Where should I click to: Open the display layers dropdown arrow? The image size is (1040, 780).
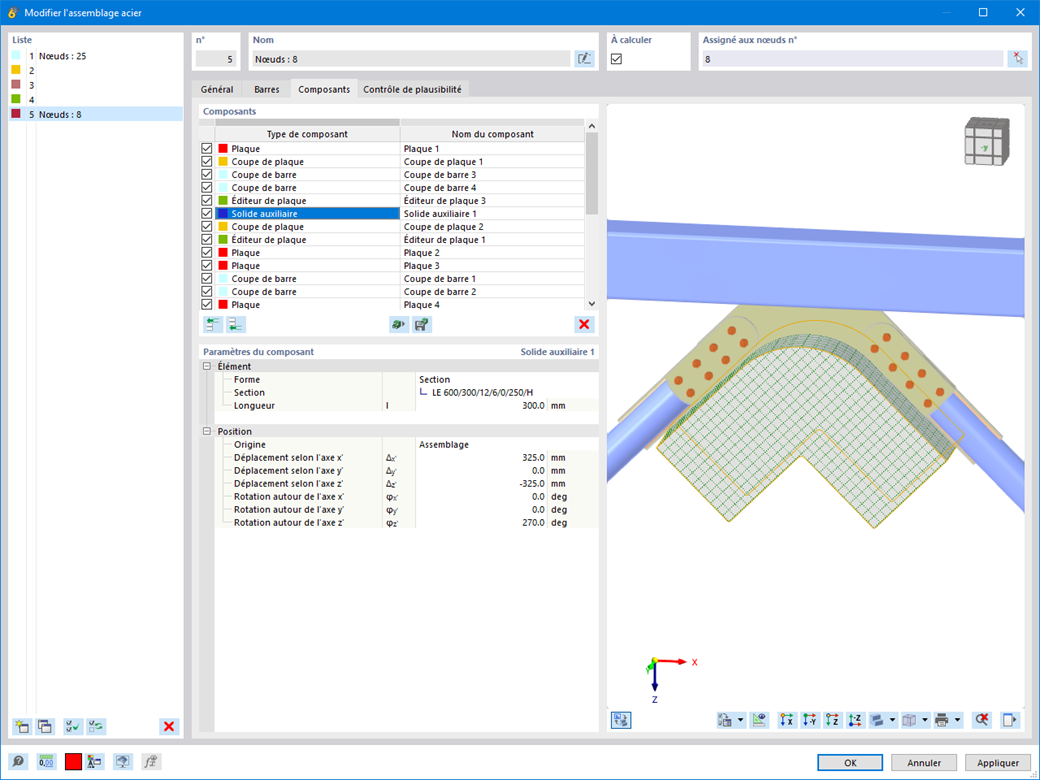[893, 720]
